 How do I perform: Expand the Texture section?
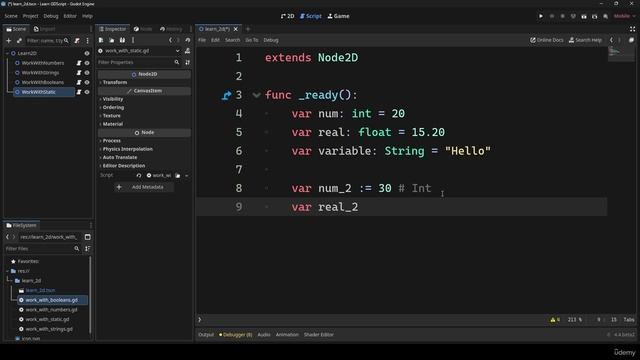tap(111, 116)
